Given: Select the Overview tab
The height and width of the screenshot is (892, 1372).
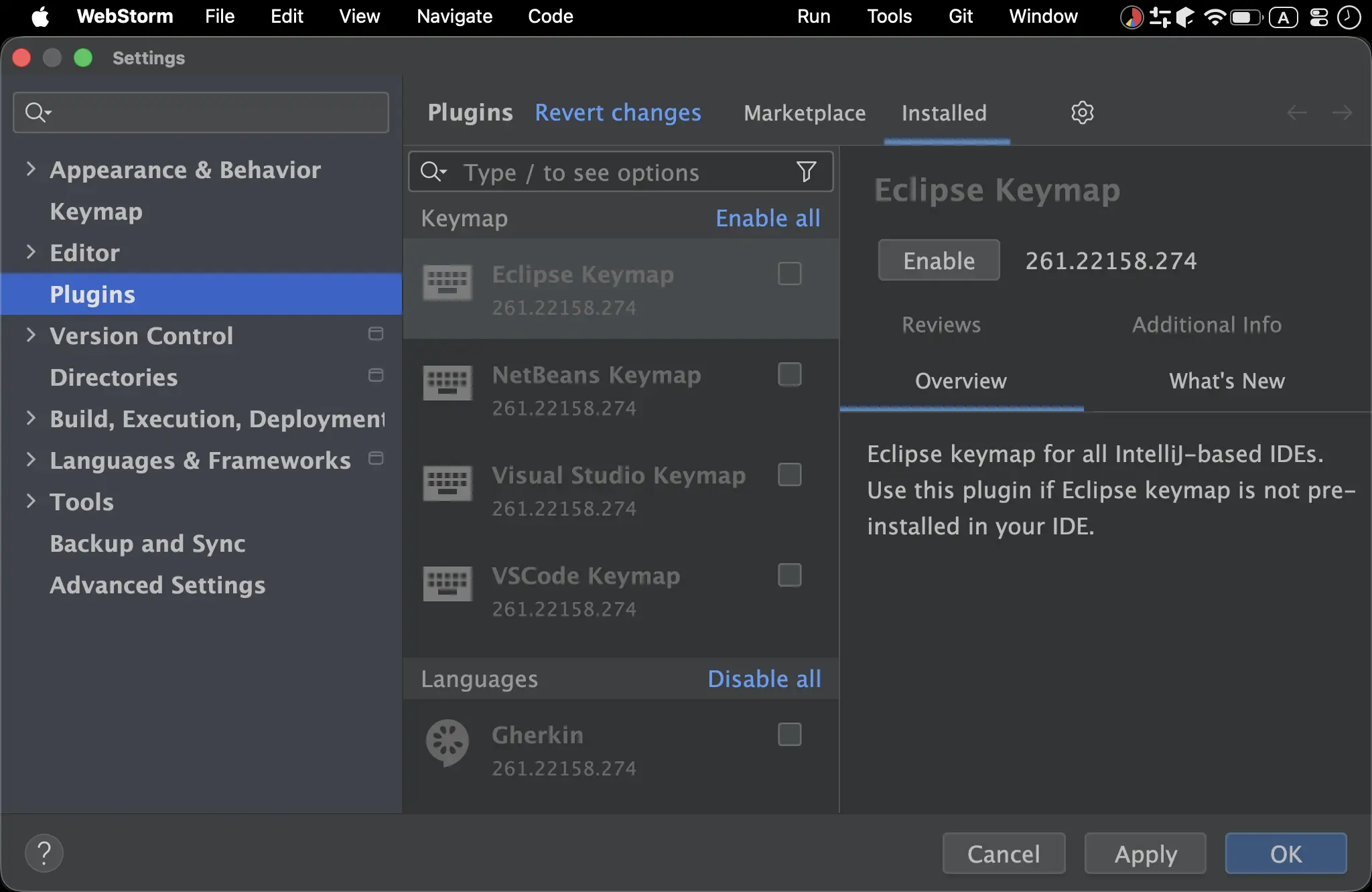Looking at the screenshot, I should tap(961, 381).
